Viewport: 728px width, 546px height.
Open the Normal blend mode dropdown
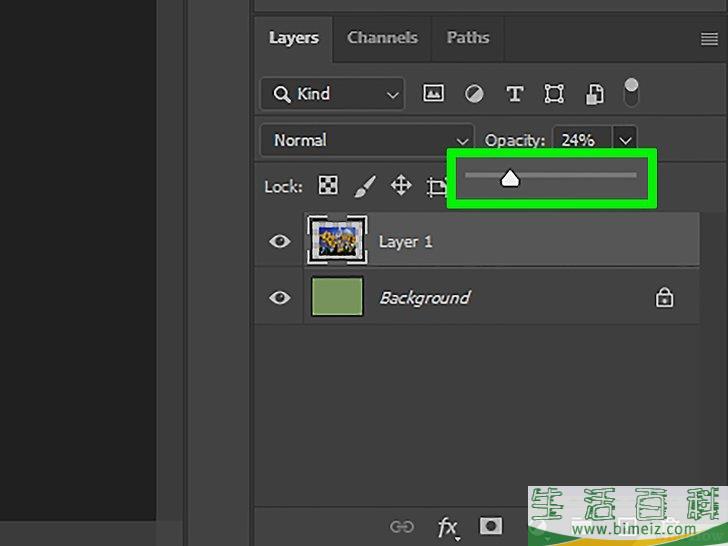[x=367, y=140]
